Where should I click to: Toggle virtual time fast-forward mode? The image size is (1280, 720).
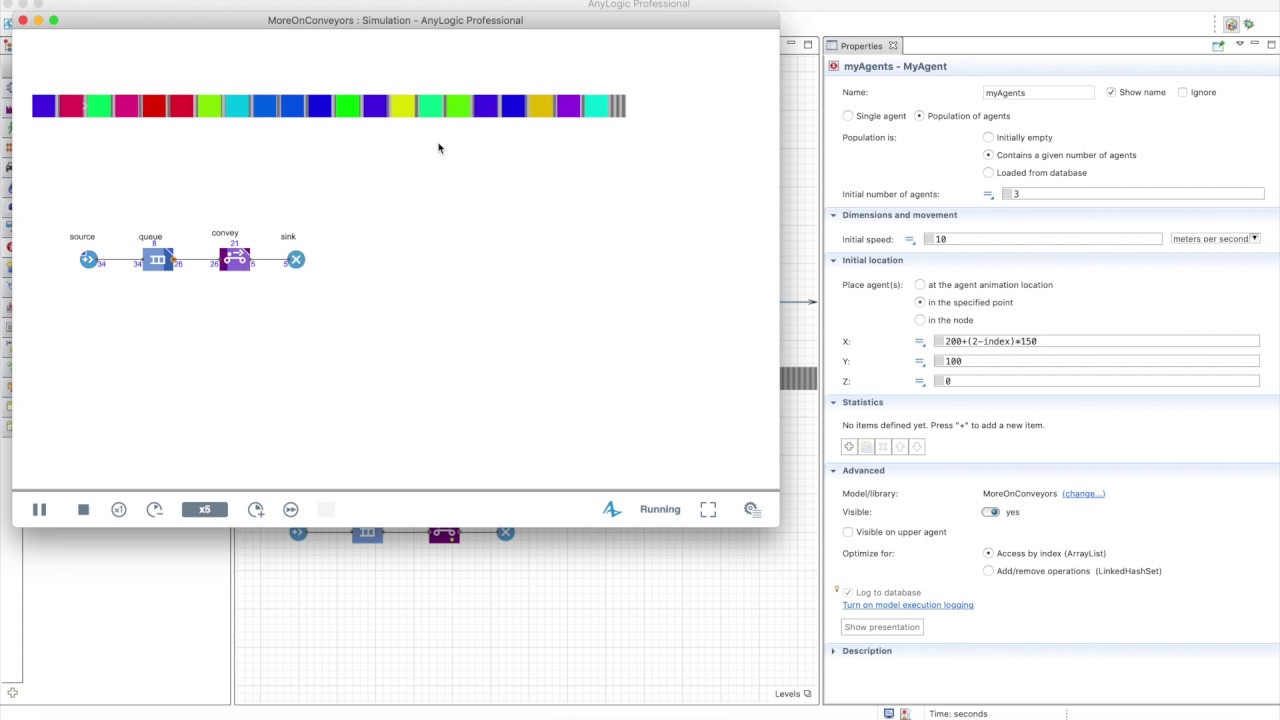(291, 510)
